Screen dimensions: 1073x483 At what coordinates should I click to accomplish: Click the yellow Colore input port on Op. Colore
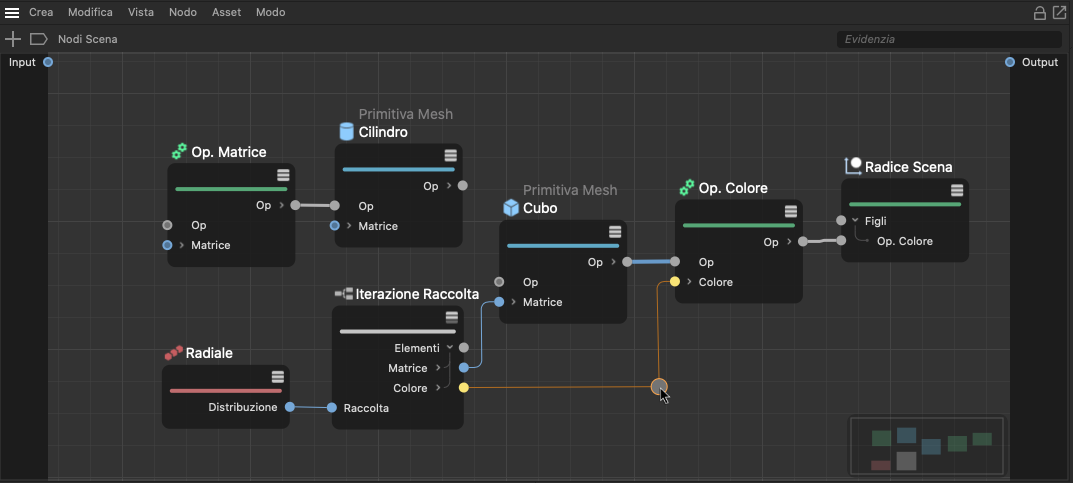(x=675, y=282)
